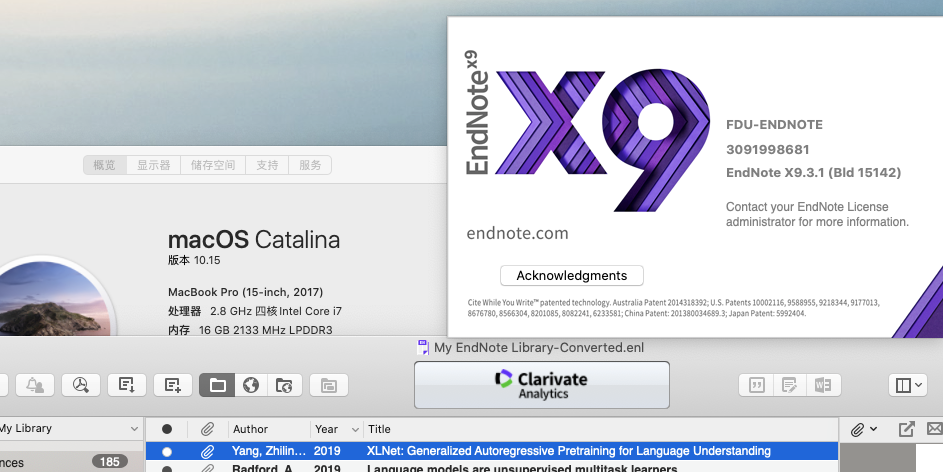This screenshot has height=472, width=943.
Task: Switch to Local Library mode folder icon
Action: pos(218,385)
